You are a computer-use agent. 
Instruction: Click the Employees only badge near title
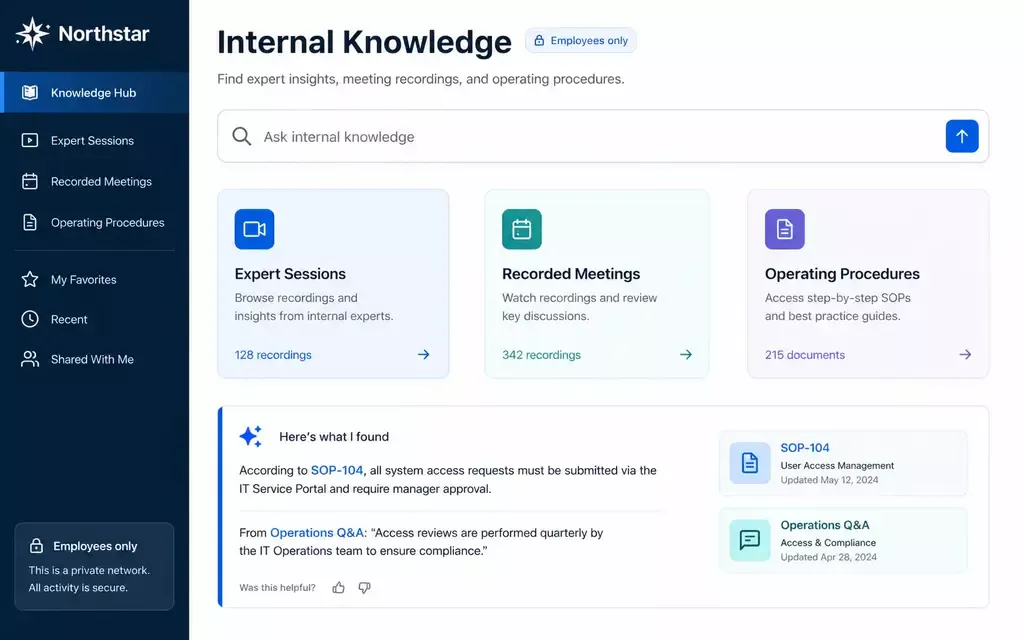581,40
